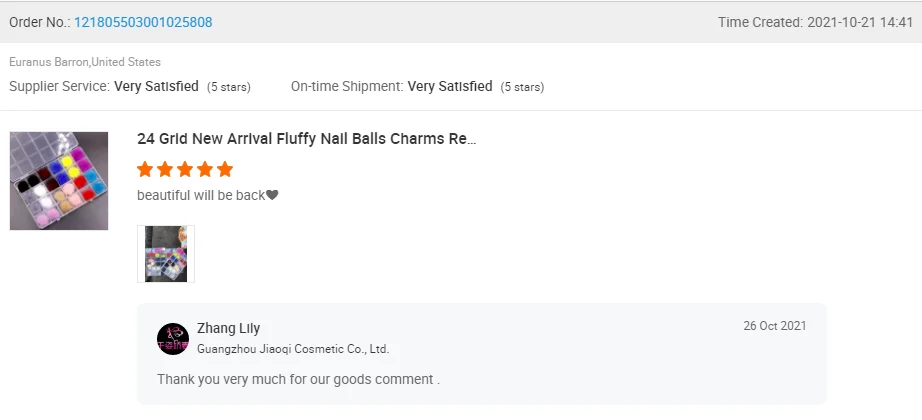
Task: Open Guangzhou Jiaoqi Cosmetic Co., Ltd. link
Action: click(293, 349)
